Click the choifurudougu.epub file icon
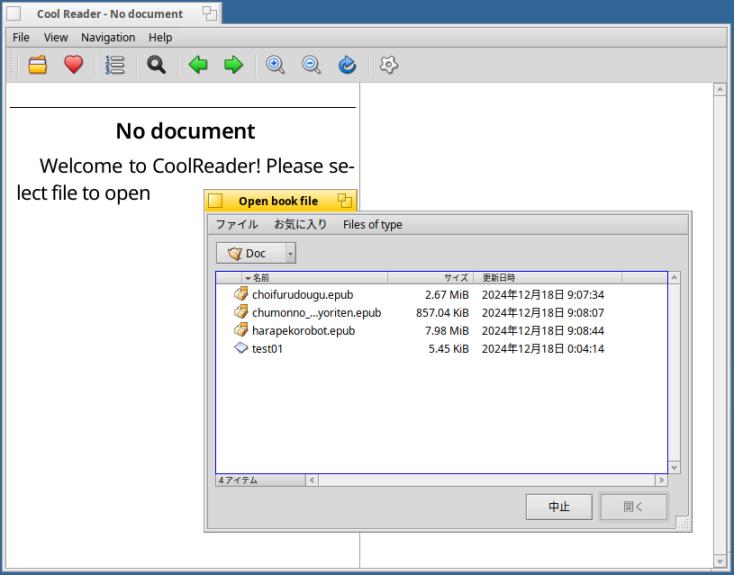The height and width of the screenshot is (575, 734). (x=241, y=294)
